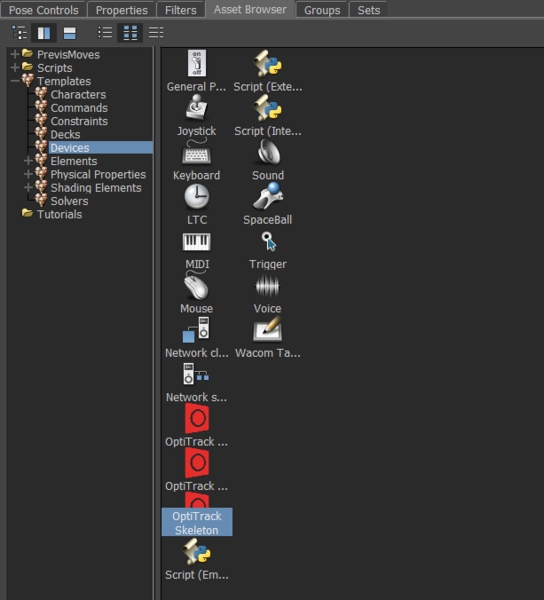This screenshot has width=544, height=600.
Task: Select the Joystick device icon
Action: coord(197,107)
